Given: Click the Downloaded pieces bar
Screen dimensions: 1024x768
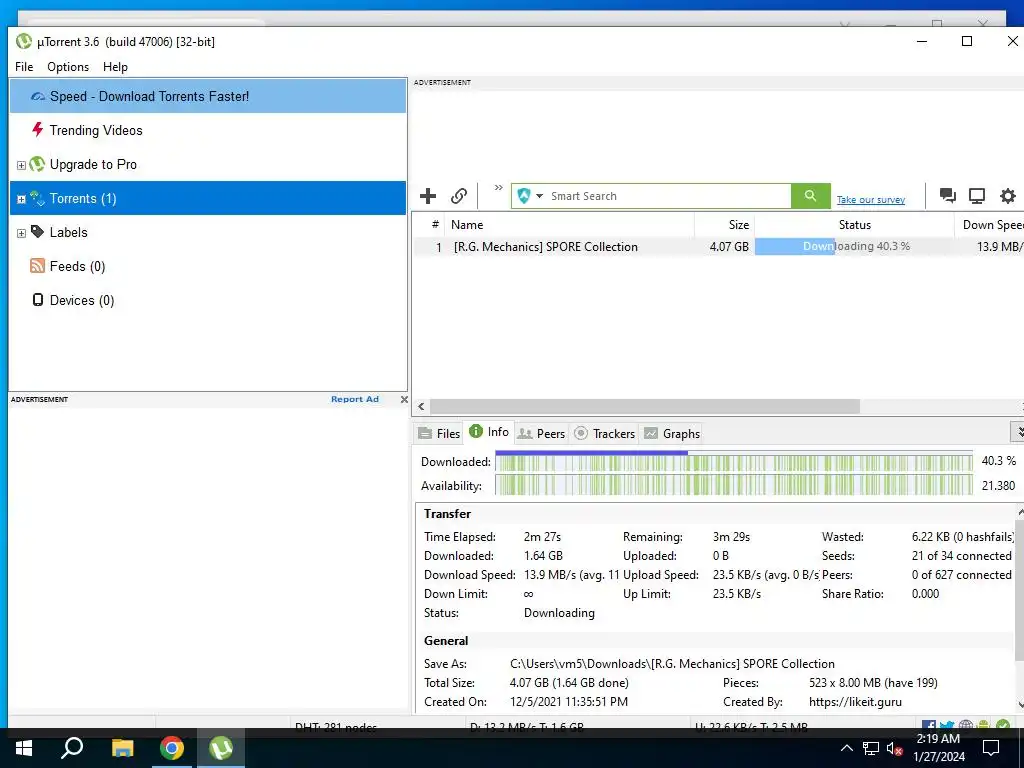Looking at the screenshot, I should [734, 462].
